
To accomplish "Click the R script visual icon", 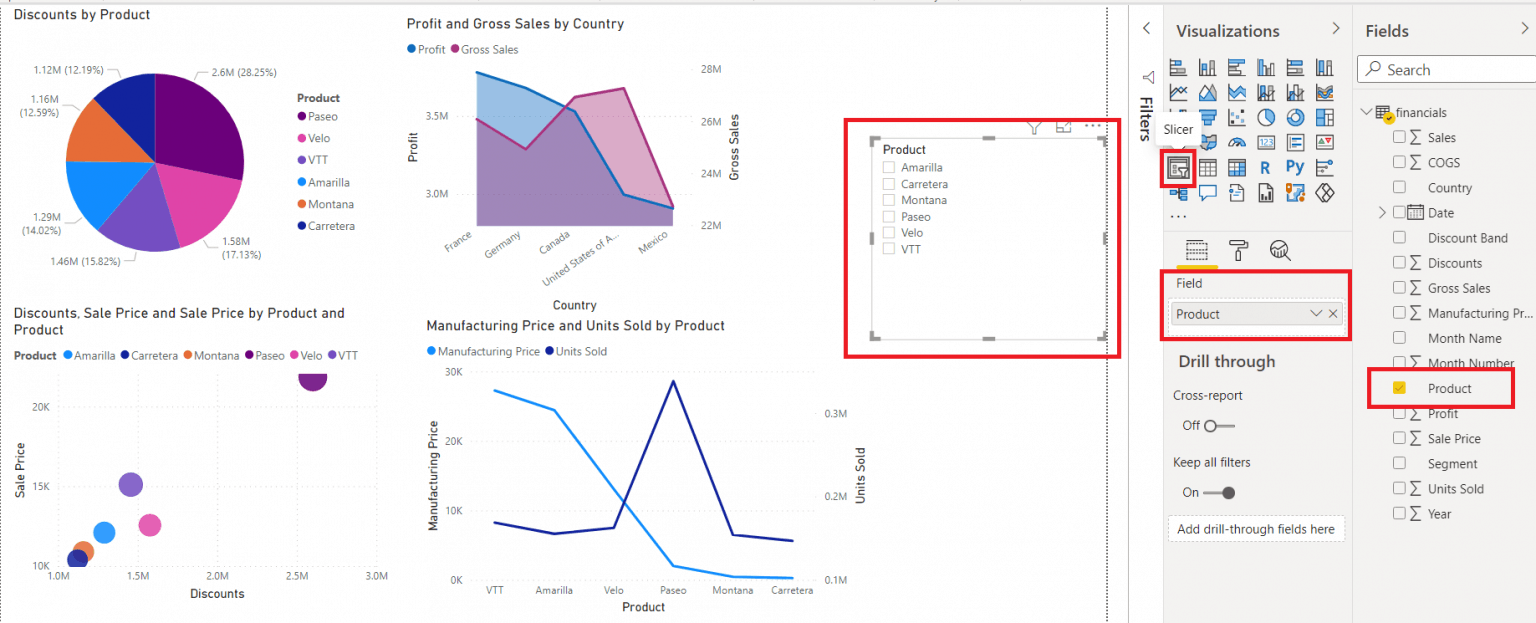I will pyautogui.click(x=1265, y=167).
